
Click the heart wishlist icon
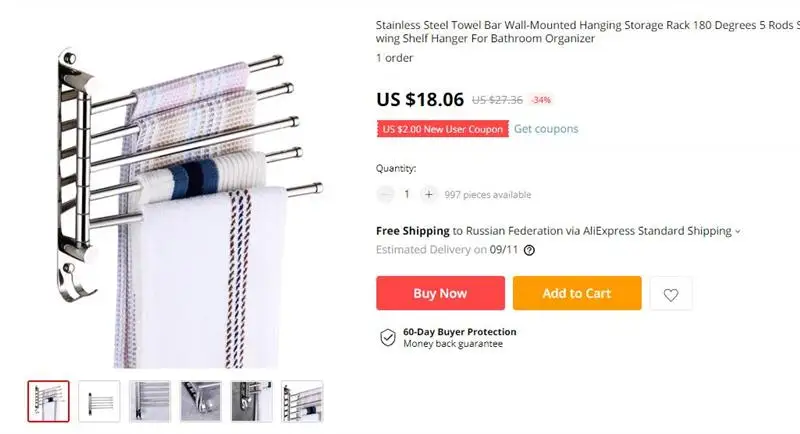[x=671, y=294]
